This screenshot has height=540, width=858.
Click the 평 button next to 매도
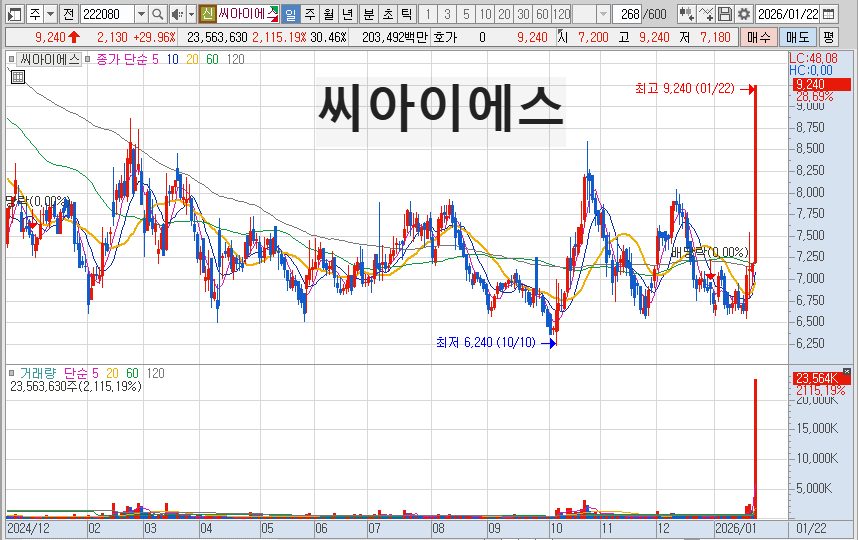coord(828,37)
